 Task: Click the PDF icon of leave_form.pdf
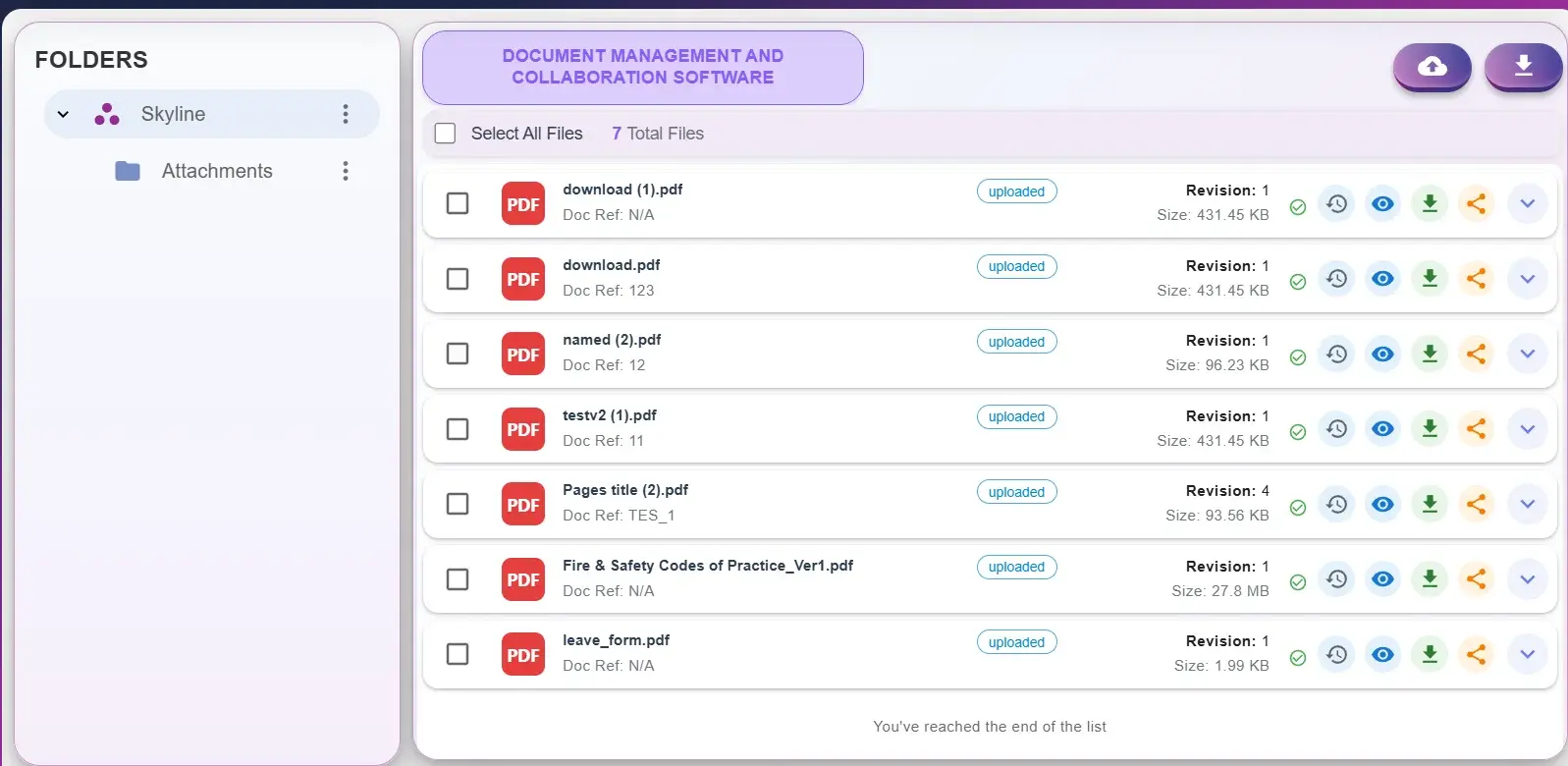point(522,655)
